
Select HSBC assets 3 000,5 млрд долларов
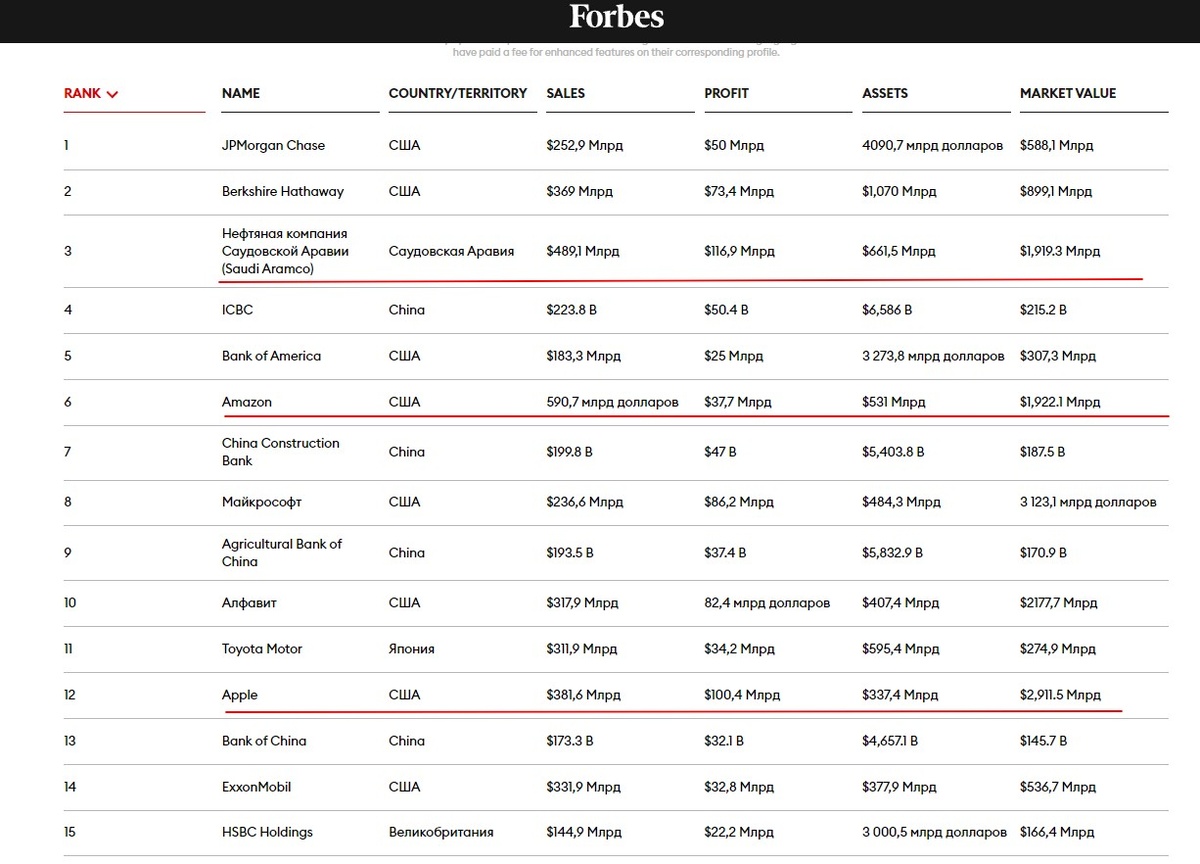click(933, 832)
